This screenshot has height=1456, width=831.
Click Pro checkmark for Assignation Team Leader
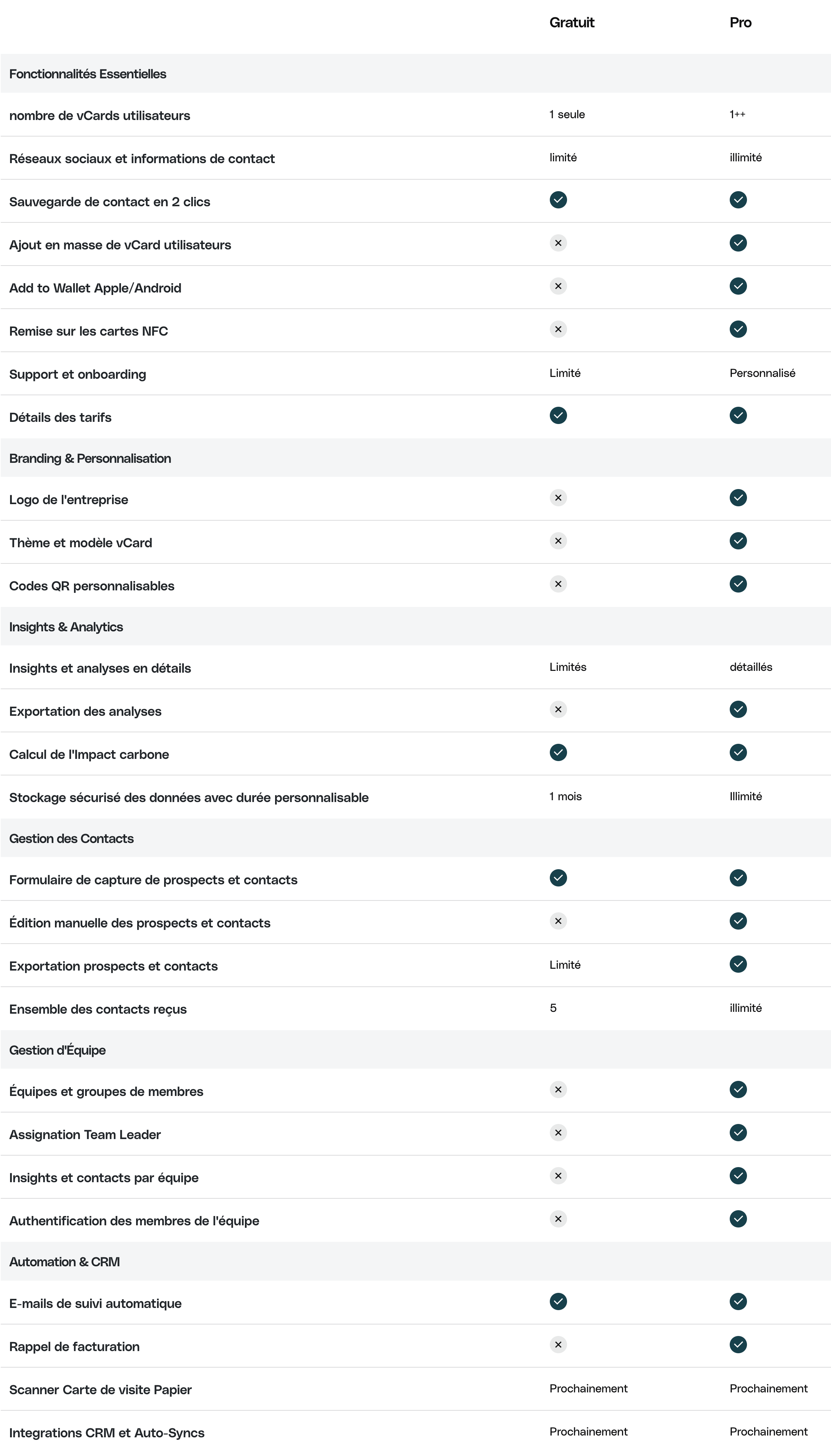(737, 1132)
